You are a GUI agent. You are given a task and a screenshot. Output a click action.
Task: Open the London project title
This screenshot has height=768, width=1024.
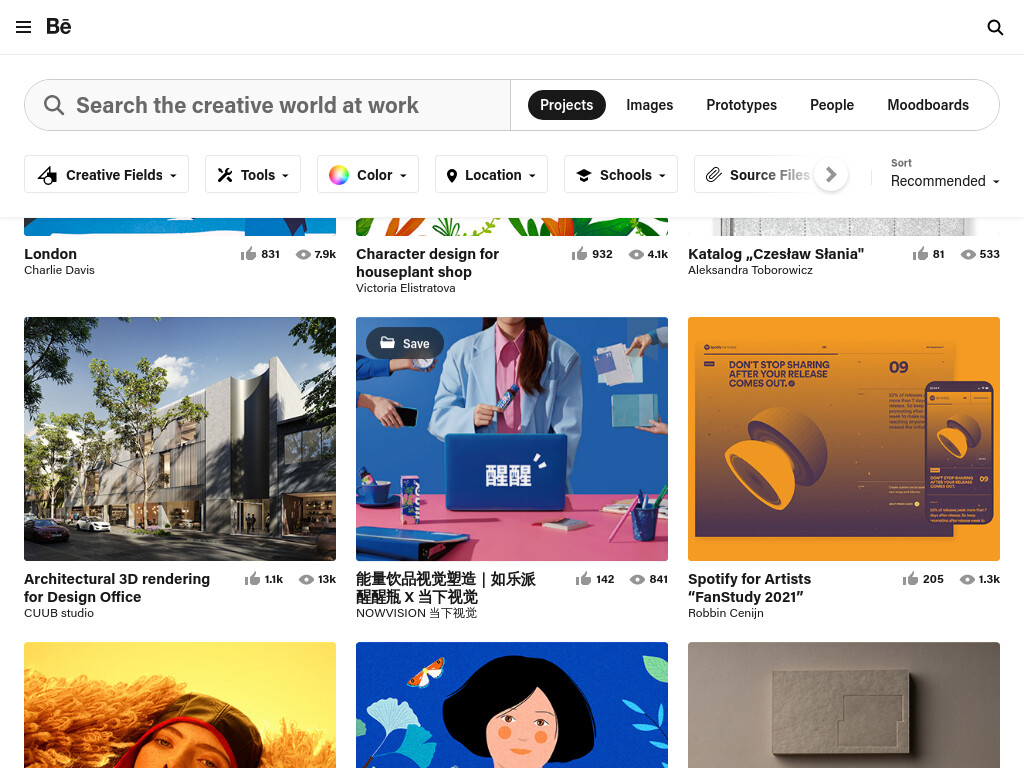(x=50, y=254)
